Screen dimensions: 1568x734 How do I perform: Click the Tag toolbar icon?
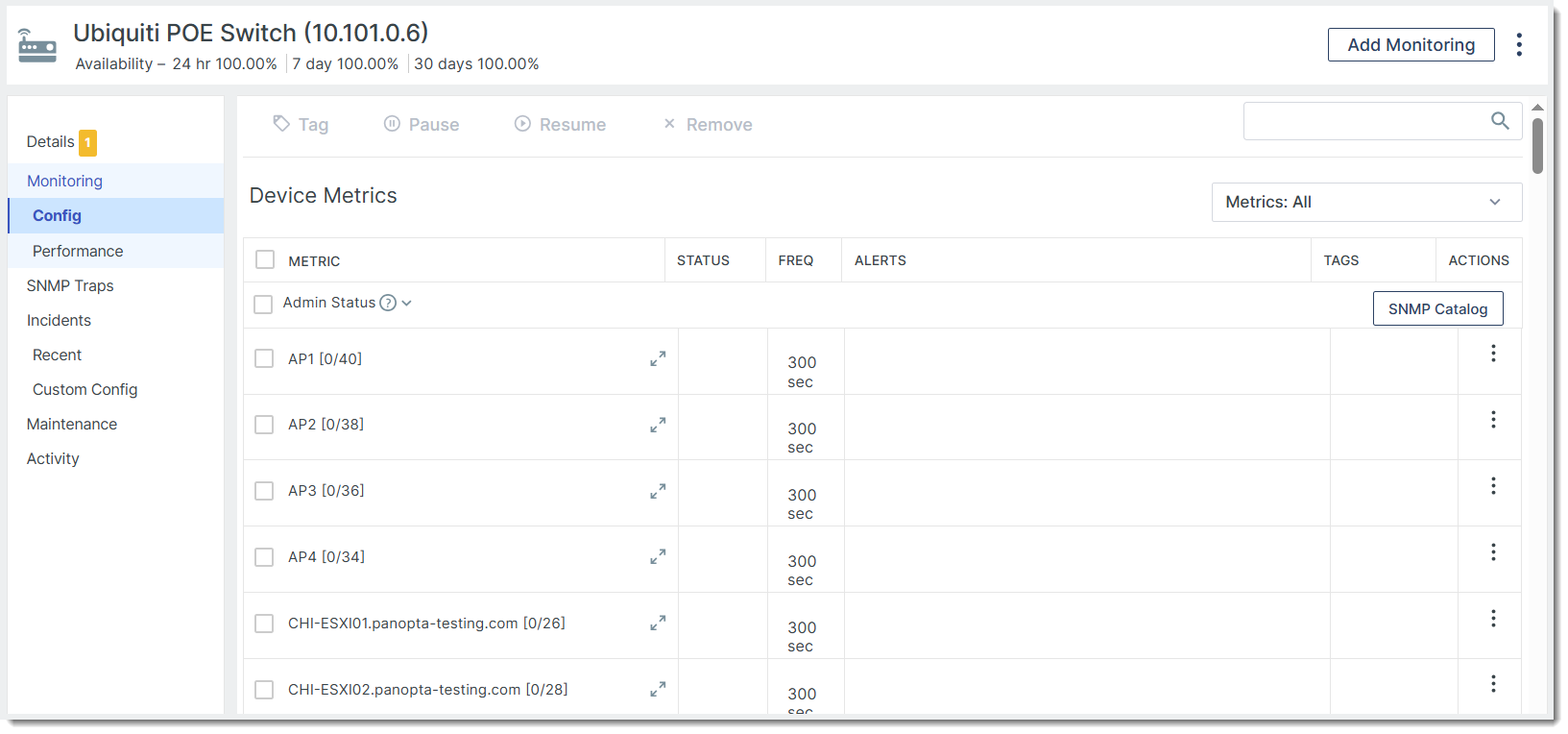click(281, 124)
